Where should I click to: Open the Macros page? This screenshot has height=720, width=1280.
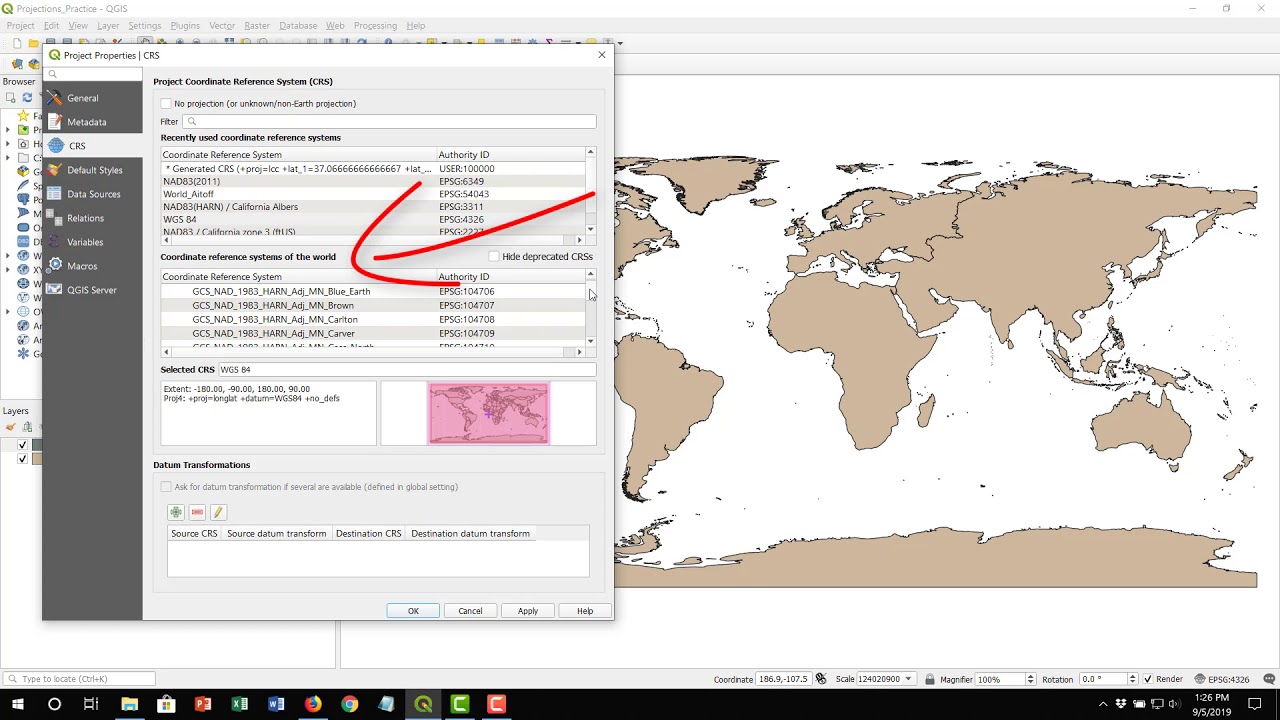[x=93, y=266]
